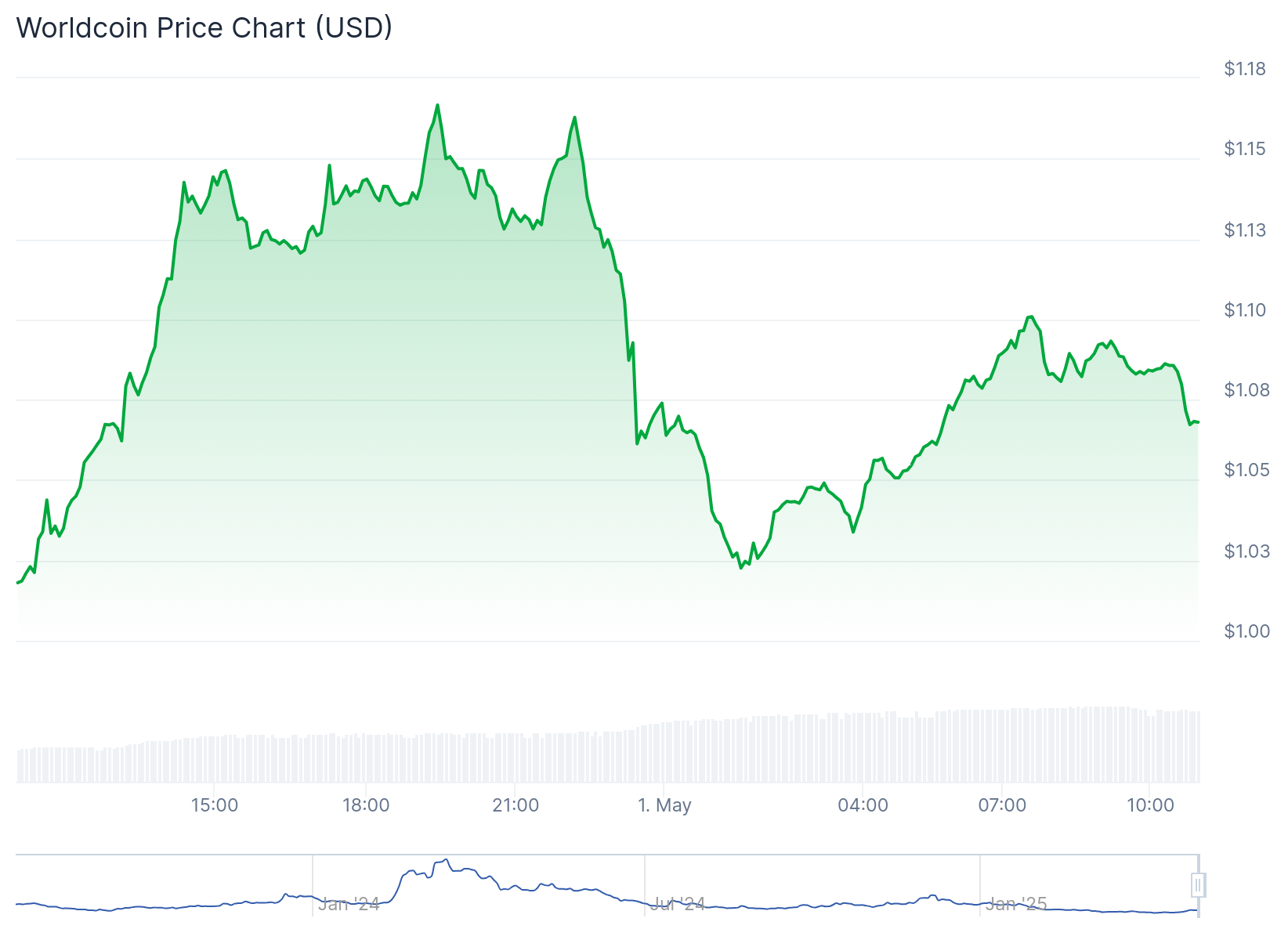This screenshot has width=1288, height=940.
Task: Click the navigator range handle at right edge
Action: tap(1197, 885)
